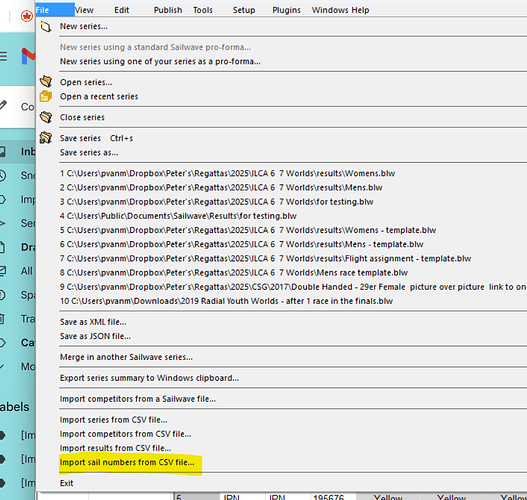This screenshot has width=527, height=500.
Task: Click the Gmail logo icon
Action: coord(28,56)
